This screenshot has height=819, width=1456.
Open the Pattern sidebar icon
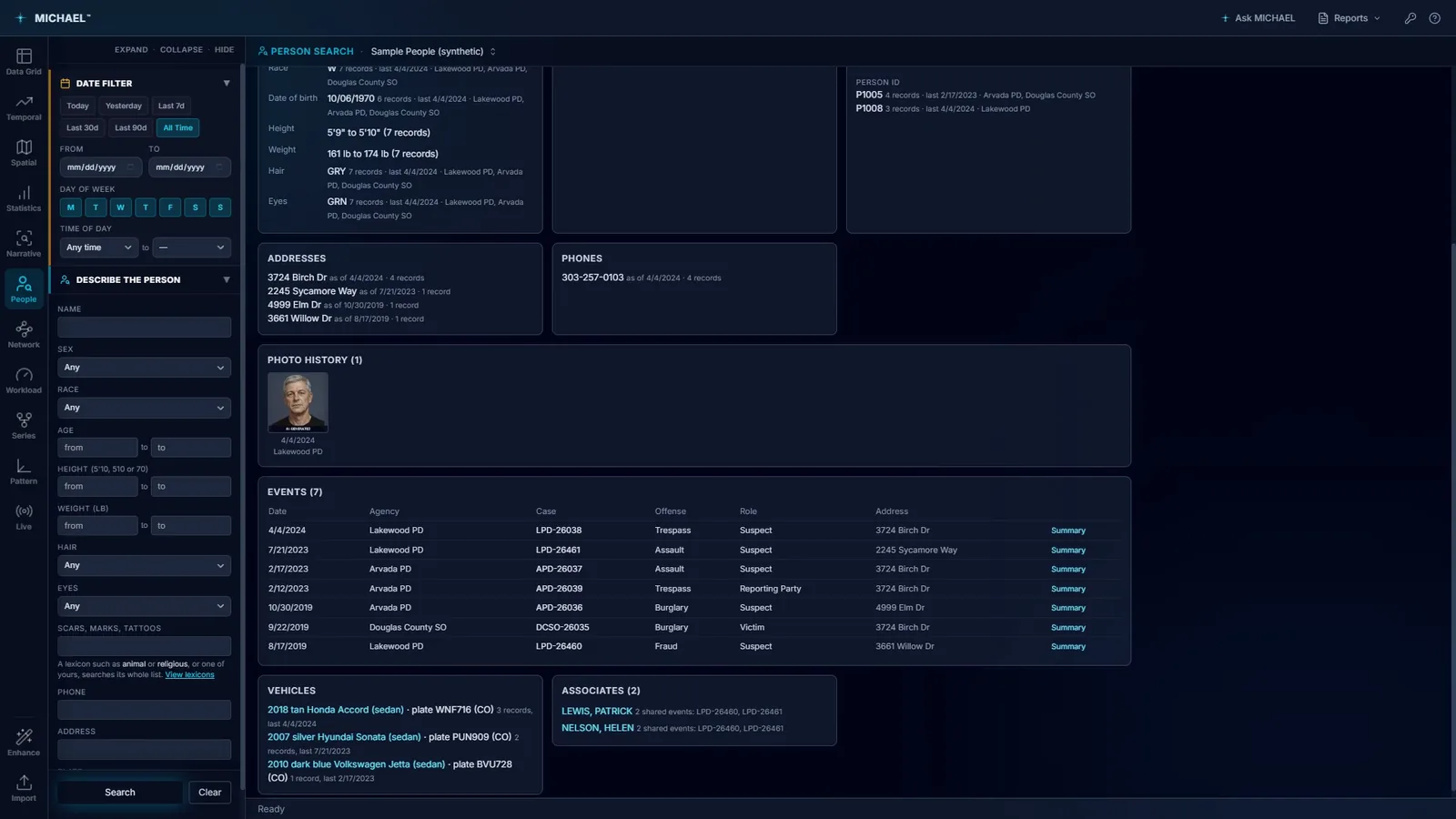[24, 471]
